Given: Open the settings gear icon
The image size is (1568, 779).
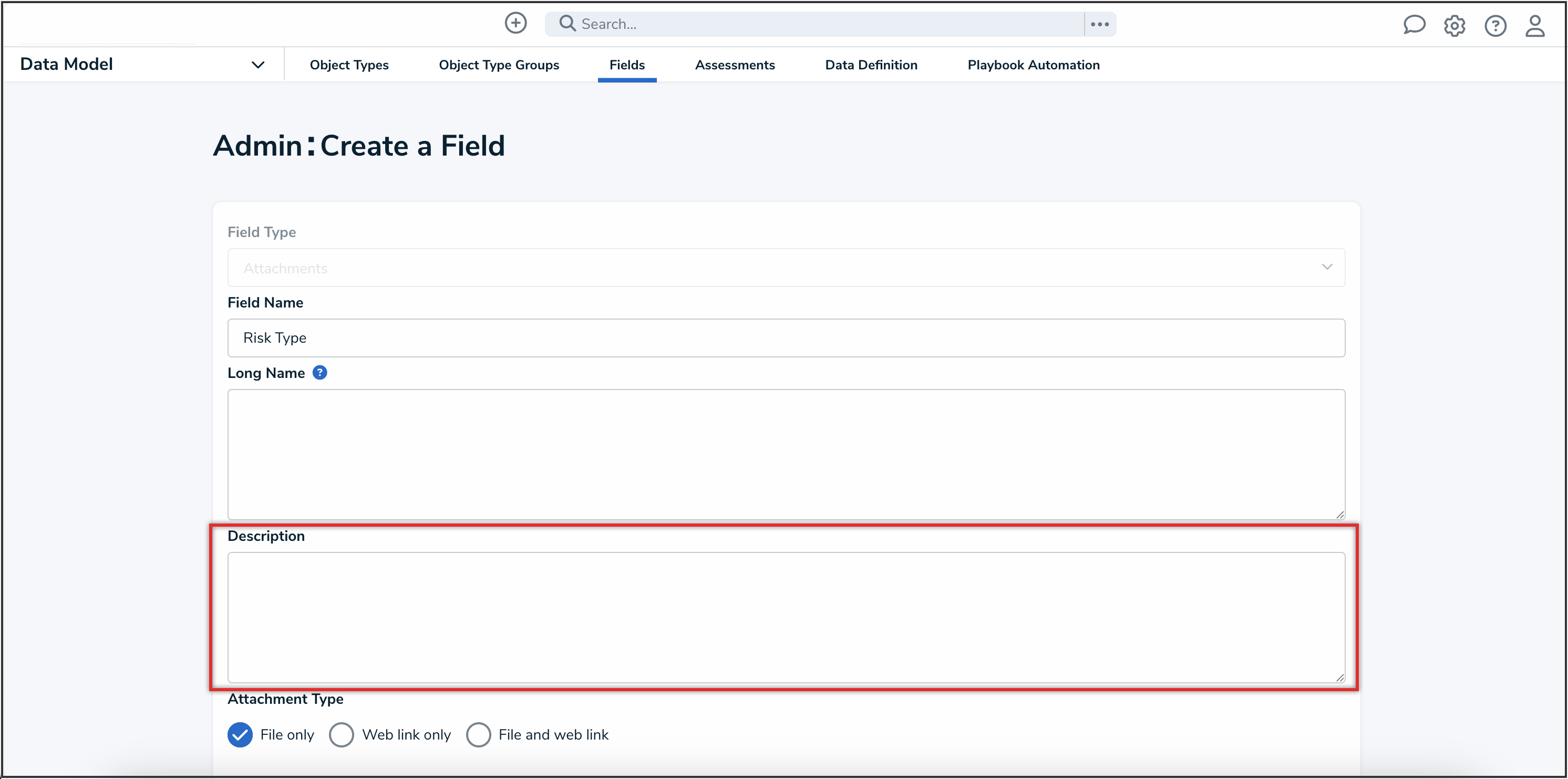Looking at the screenshot, I should point(1455,26).
